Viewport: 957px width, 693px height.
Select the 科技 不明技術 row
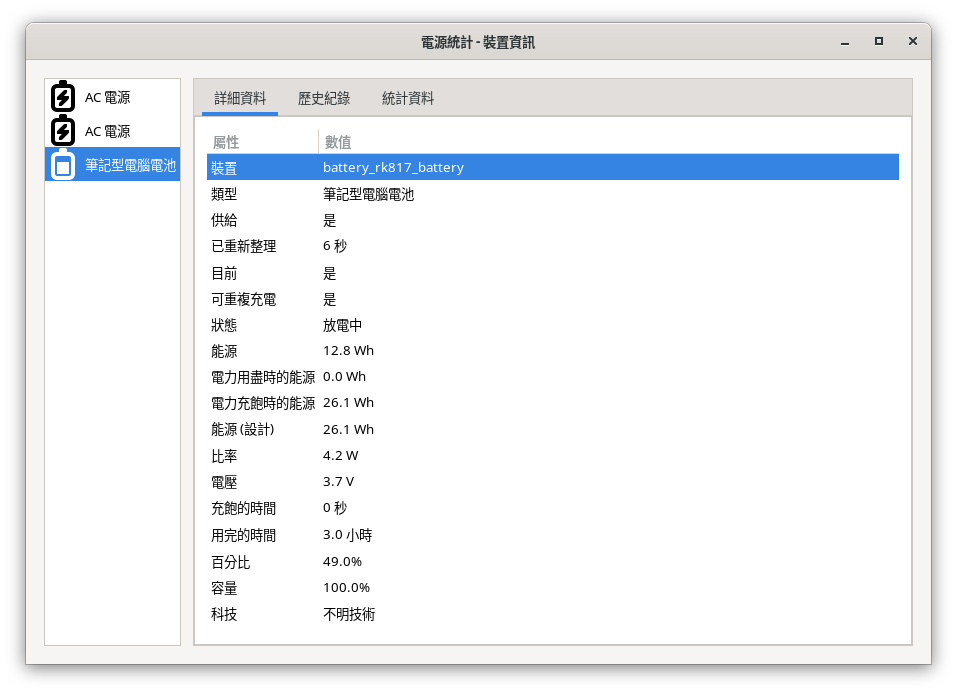(552, 614)
